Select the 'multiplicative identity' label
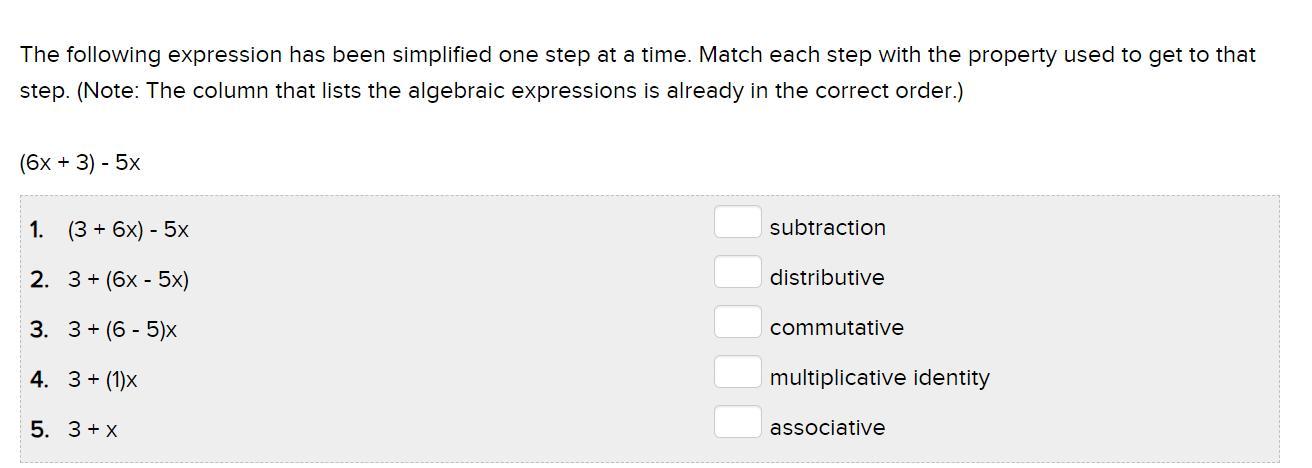 point(879,378)
